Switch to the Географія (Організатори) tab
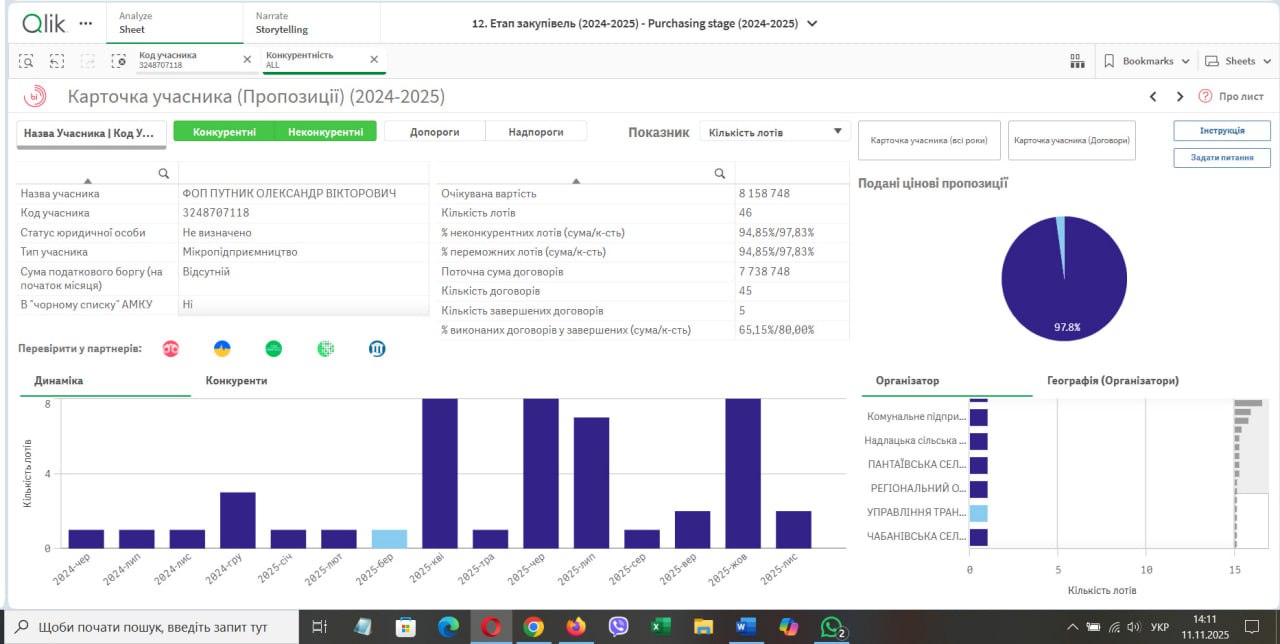This screenshot has height=644, width=1280. coord(1112,381)
